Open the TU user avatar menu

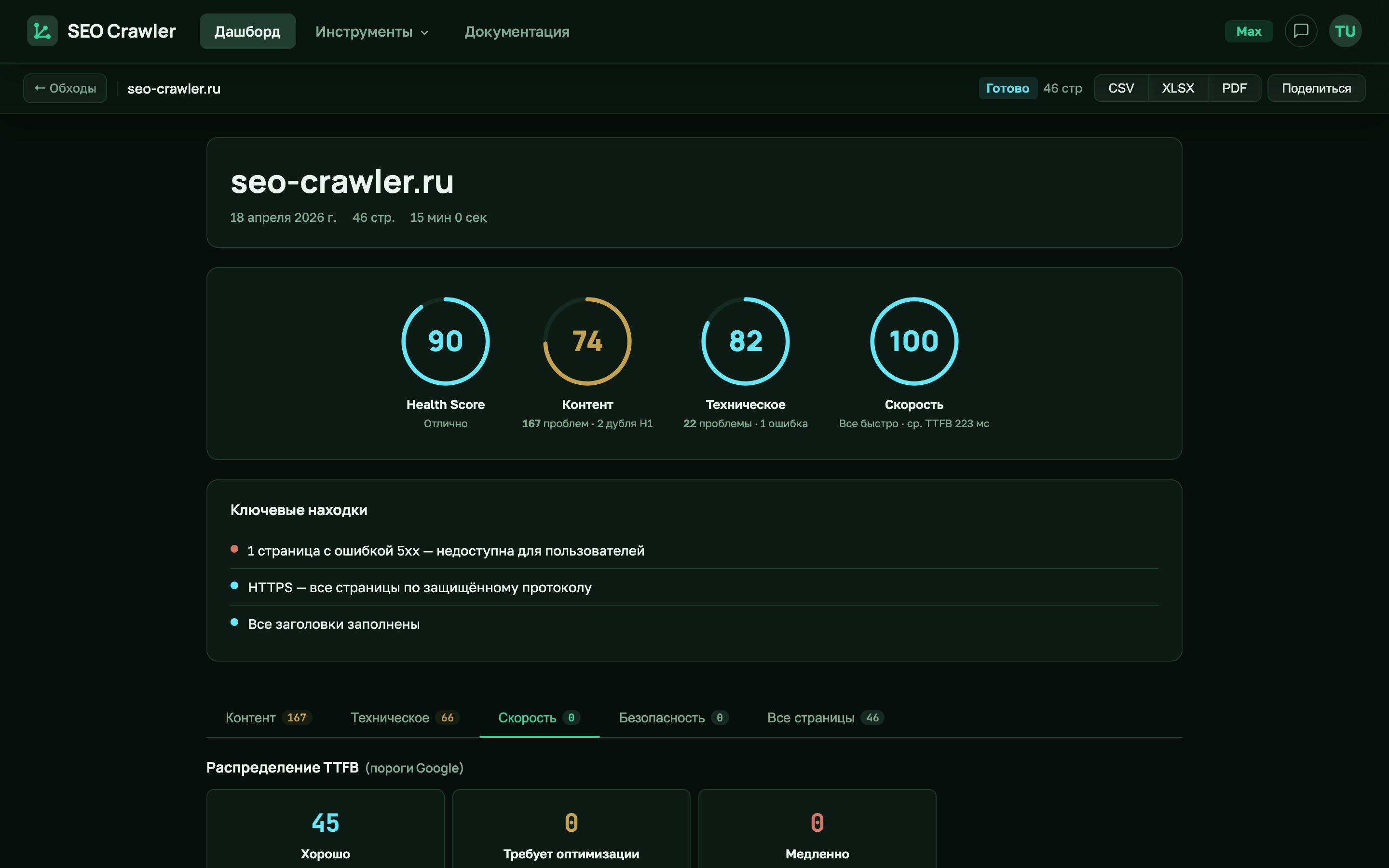click(x=1345, y=31)
